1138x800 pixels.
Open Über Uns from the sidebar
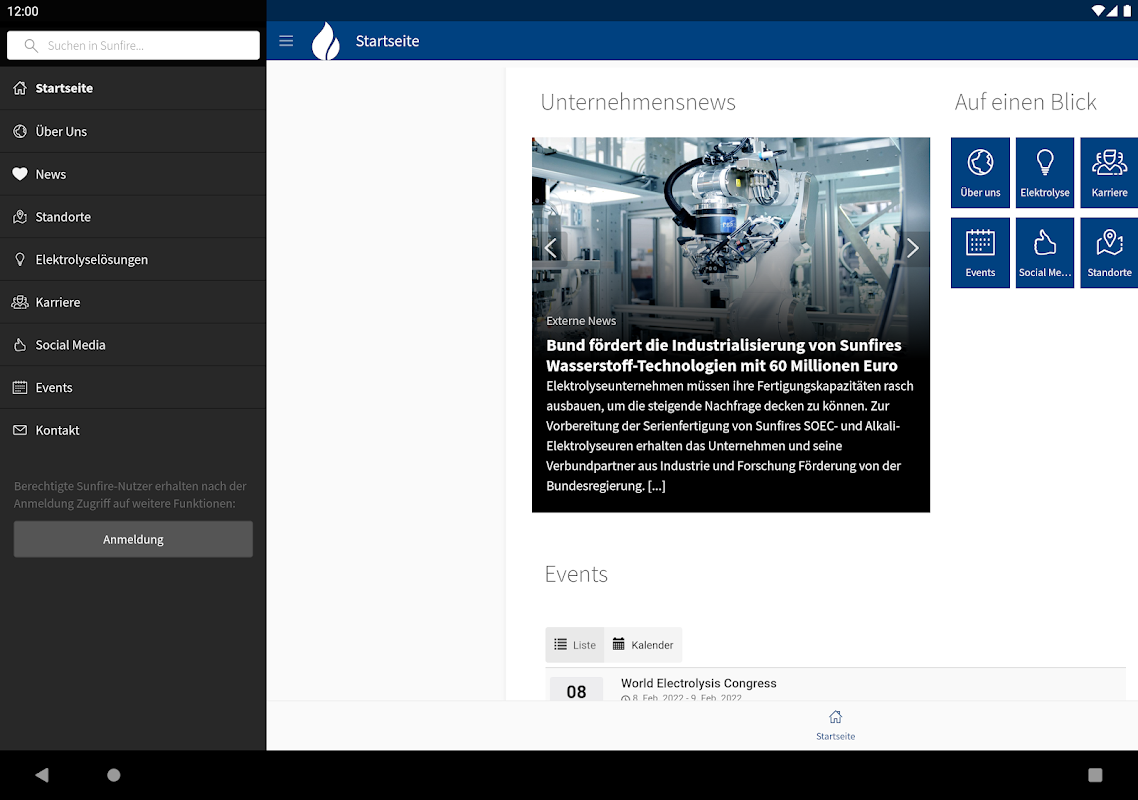pyautogui.click(x=133, y=131)
